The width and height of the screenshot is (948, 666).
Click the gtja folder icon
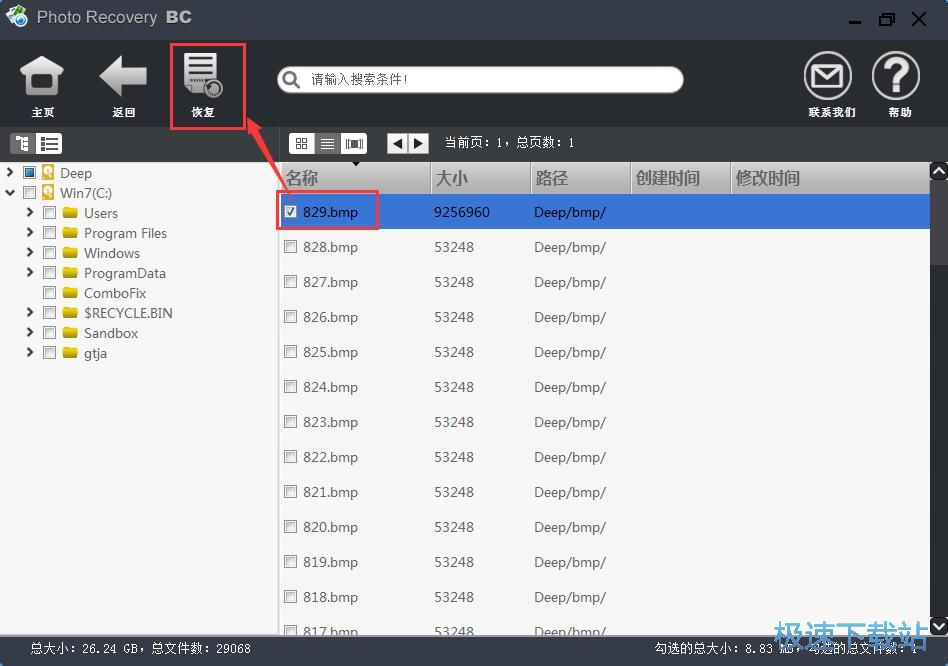pos(70,352)
